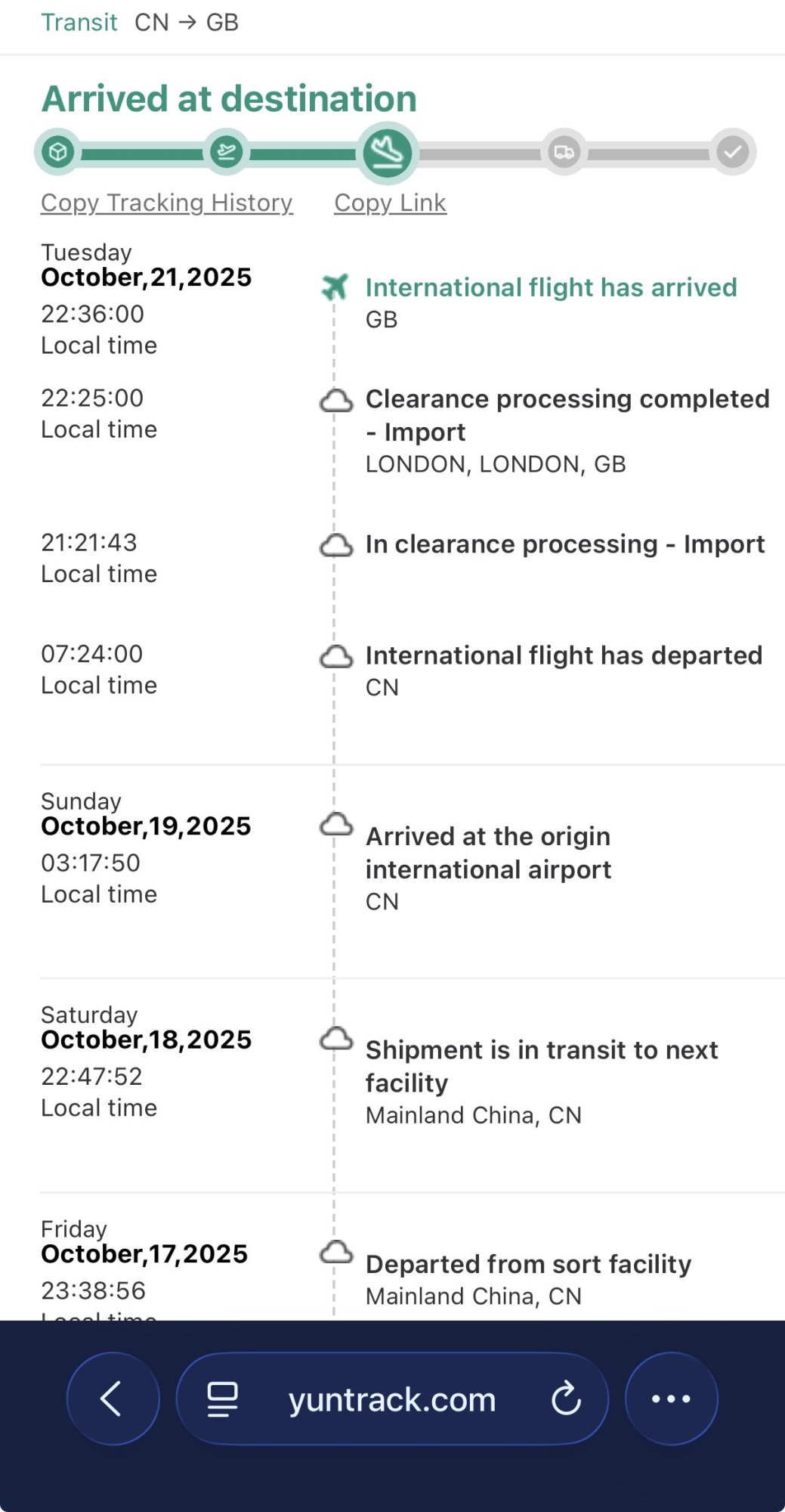Click the International flight has departed cloud marker
The height and width of the screenshot is (1512, 785).
tap(336, 656)
